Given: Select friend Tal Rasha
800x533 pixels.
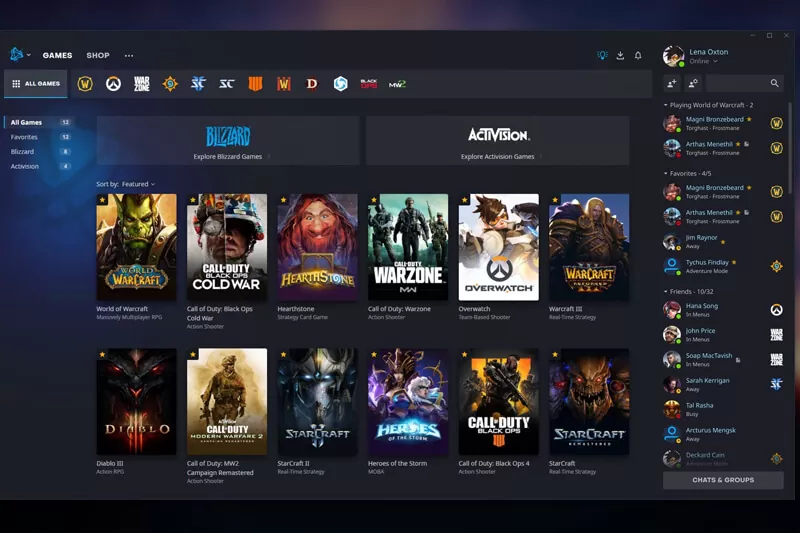Looking at the screenshot, I should pos(723,410).
